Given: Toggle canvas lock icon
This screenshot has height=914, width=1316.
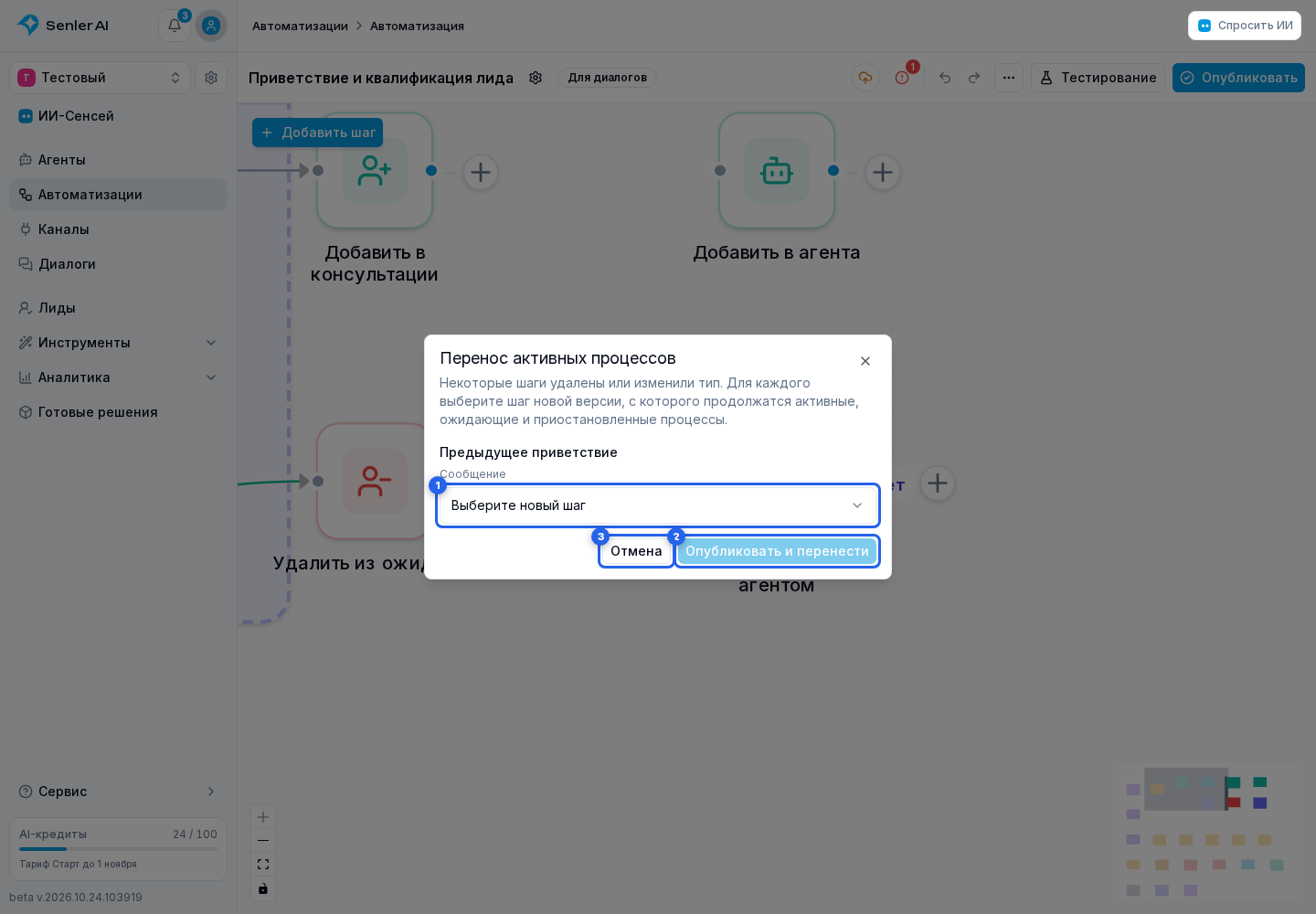Looking at the screenshot, I should point(263,888).
